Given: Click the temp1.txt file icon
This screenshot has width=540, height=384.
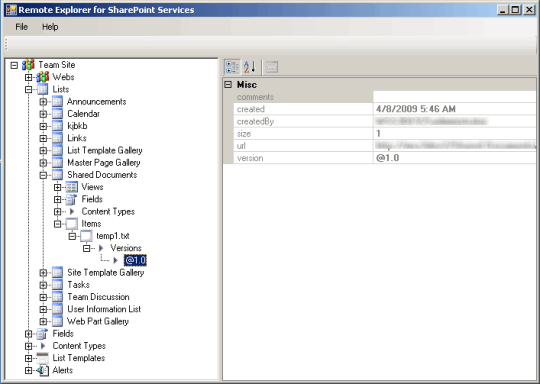Looking at the screenshot, I should 86,236.
